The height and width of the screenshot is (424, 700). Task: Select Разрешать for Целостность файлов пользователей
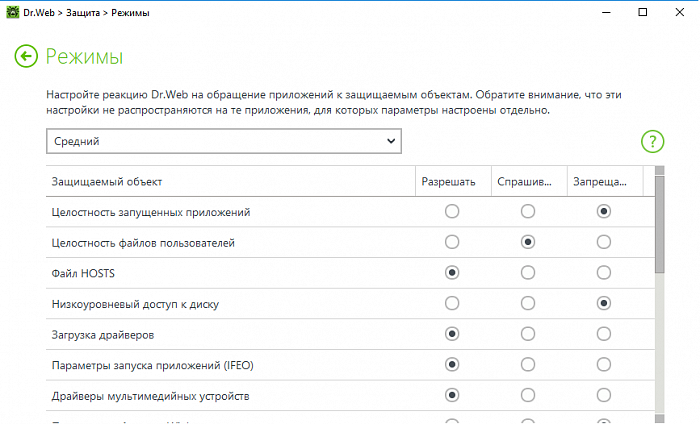[452, 242]
